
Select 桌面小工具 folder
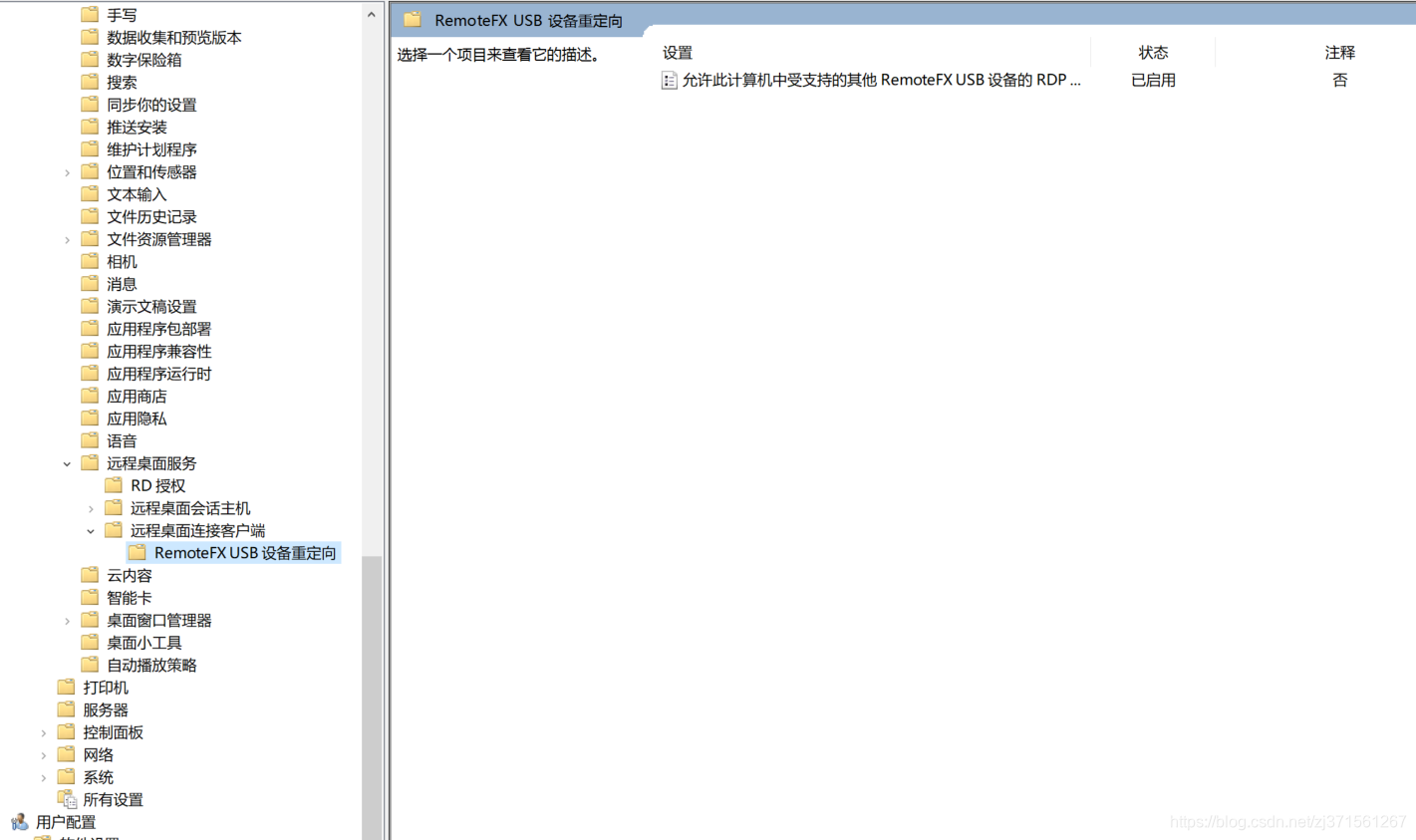tap(144, 643)
